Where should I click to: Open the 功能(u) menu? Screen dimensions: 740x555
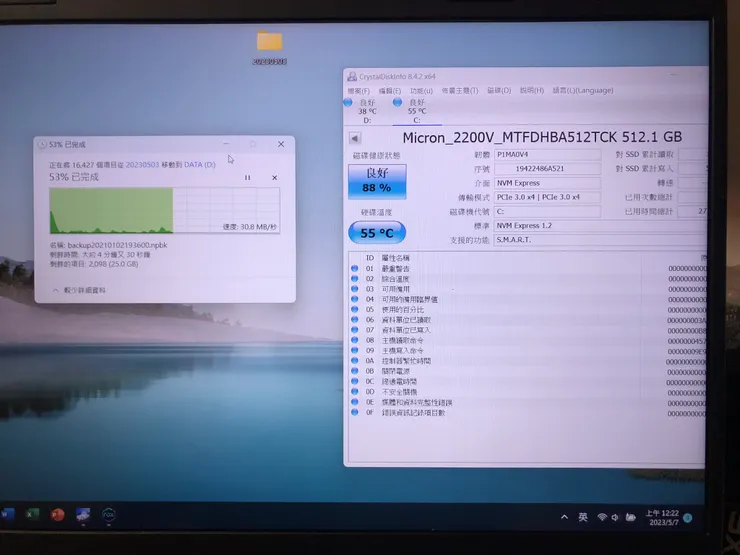421,91
